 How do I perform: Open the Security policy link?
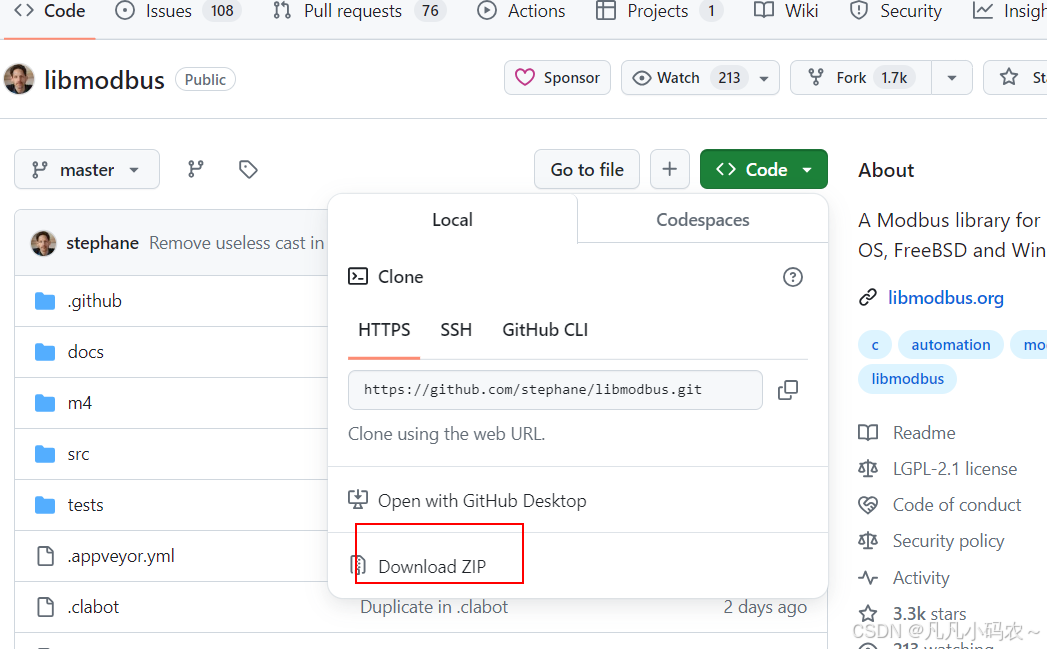point(948,541)
